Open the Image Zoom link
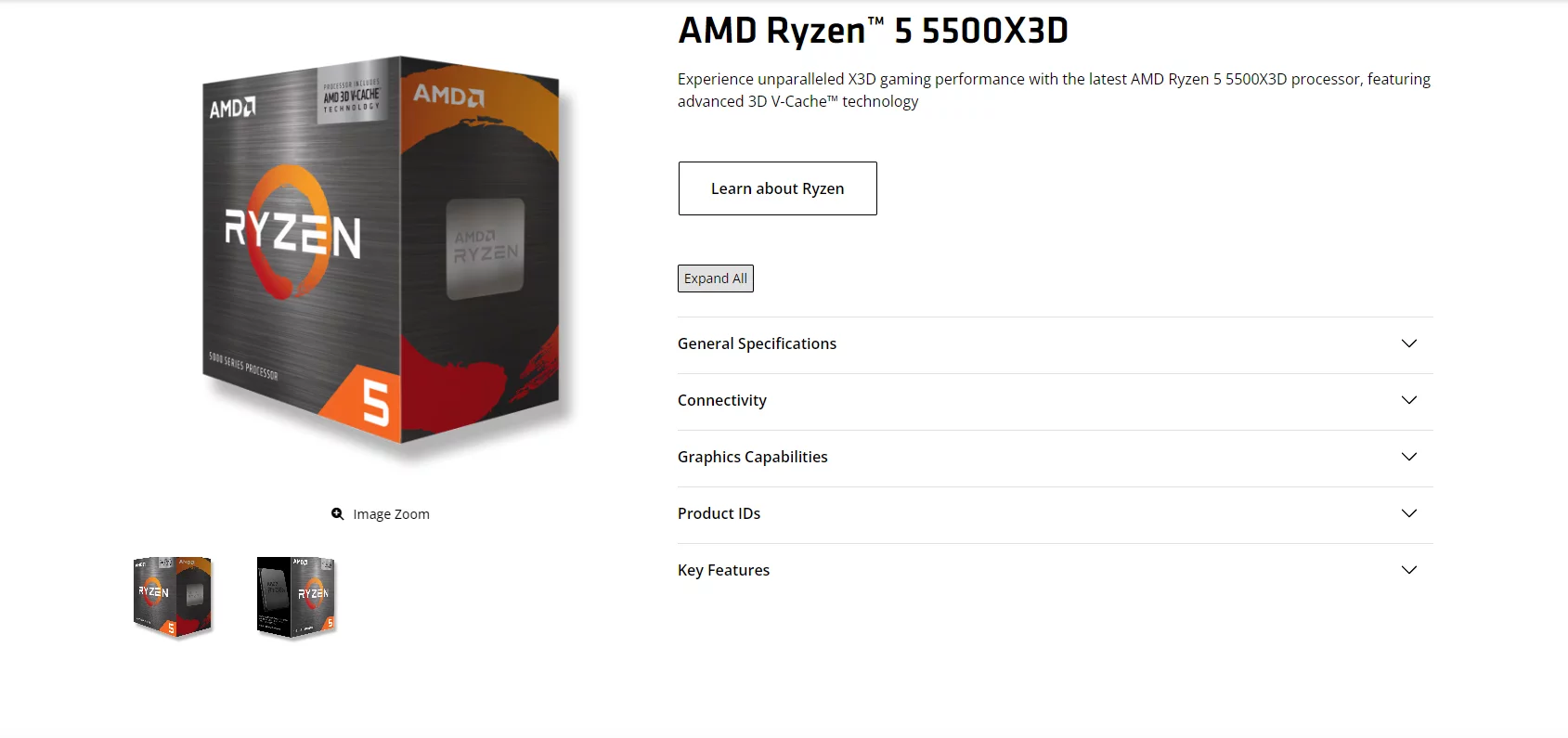 [x=381, y=513]
